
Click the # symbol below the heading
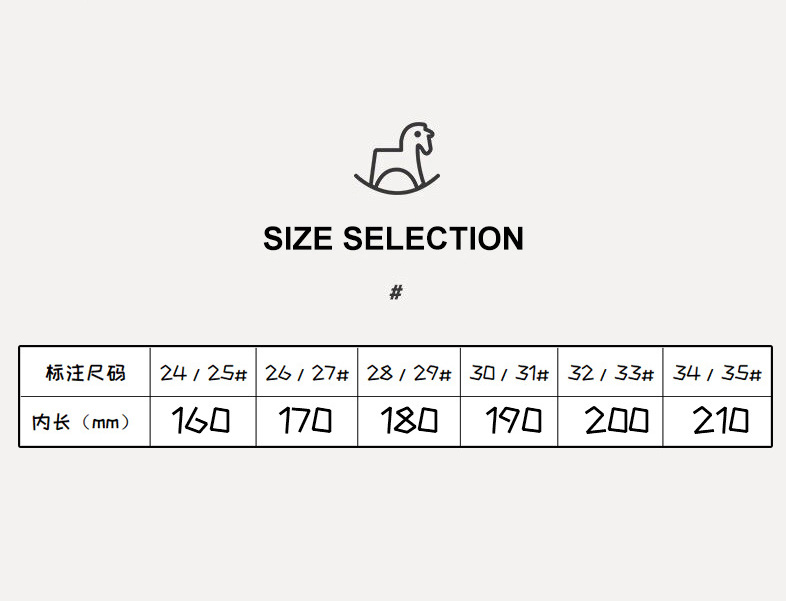coord(396,293)
